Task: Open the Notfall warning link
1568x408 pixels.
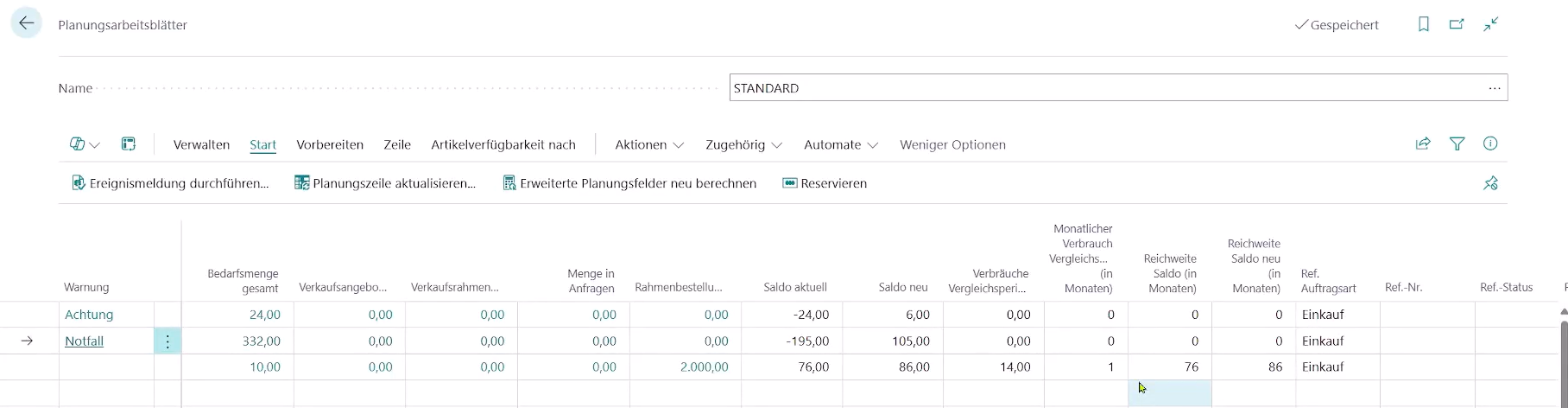Action: [84, 341]
